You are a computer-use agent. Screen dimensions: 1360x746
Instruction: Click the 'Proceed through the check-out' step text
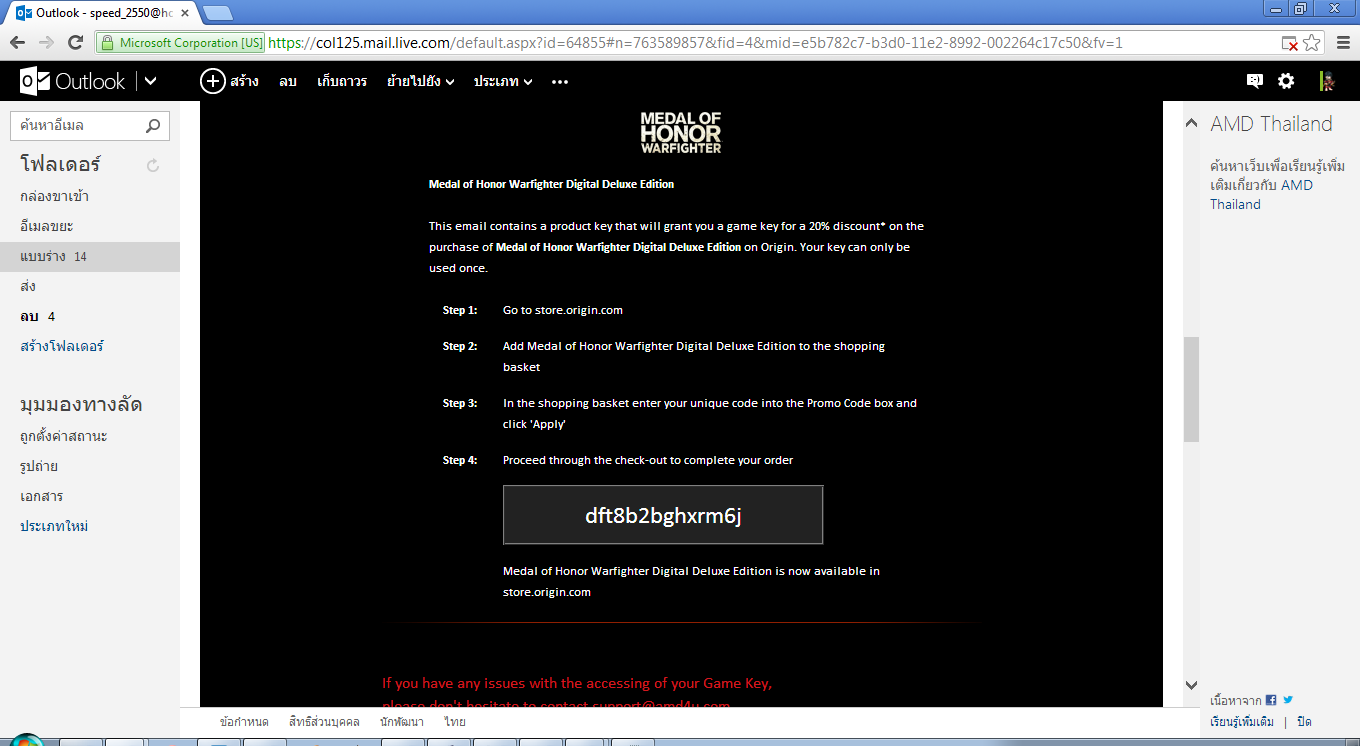point(648,460)
